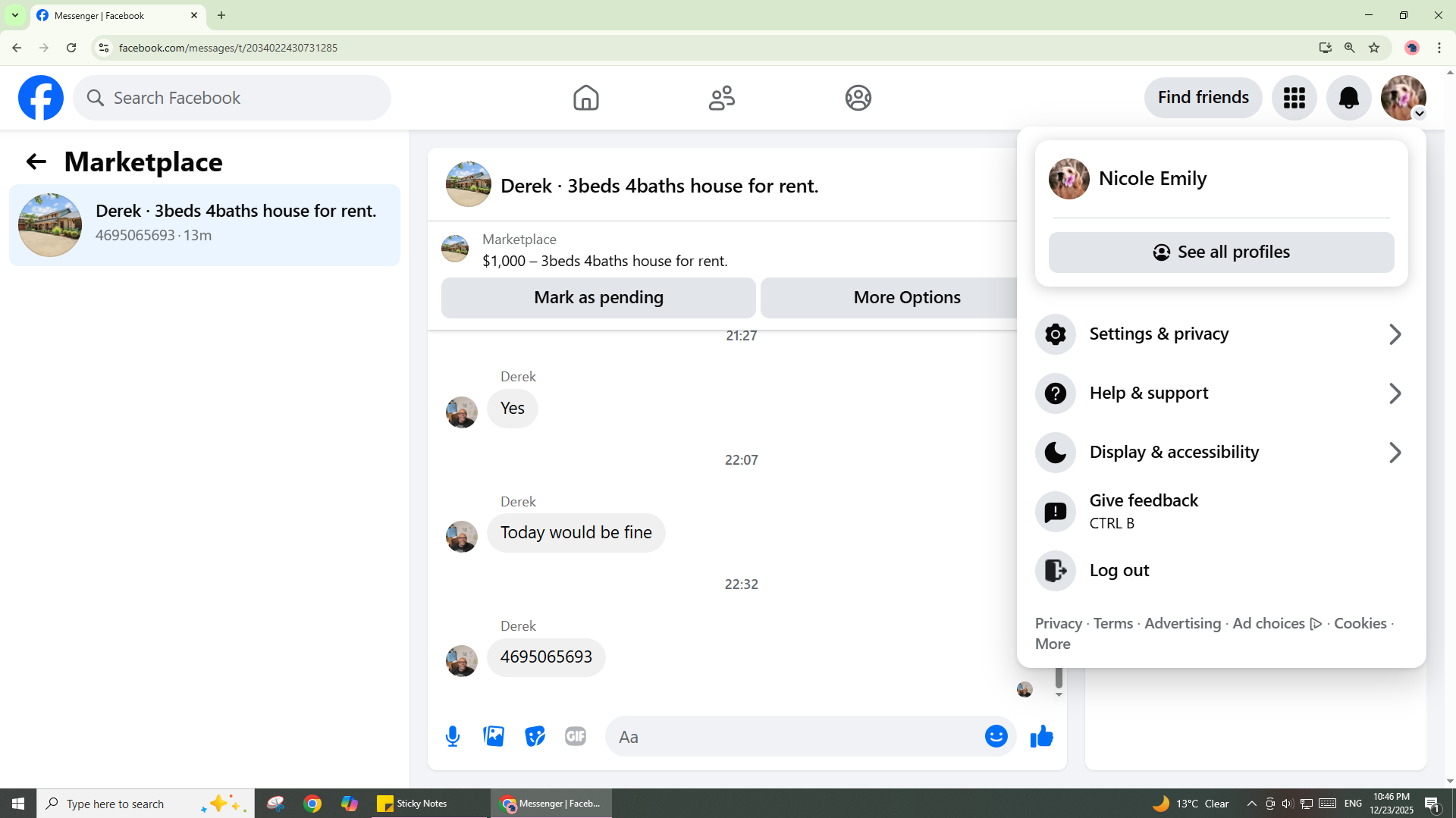Select Give feedback menu entry

tap(1221, 512)
